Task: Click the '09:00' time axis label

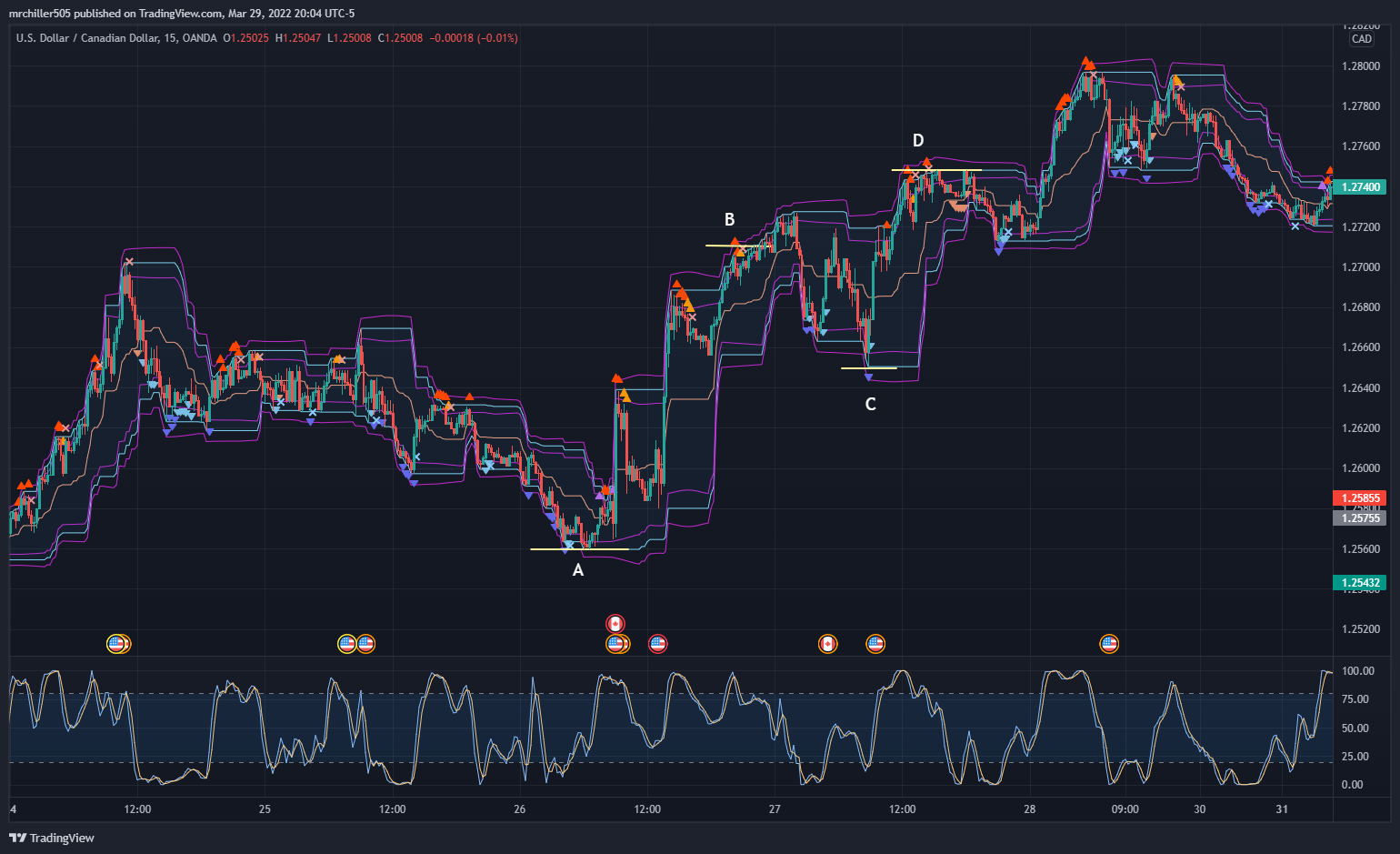Action: tap(1125, 809)
